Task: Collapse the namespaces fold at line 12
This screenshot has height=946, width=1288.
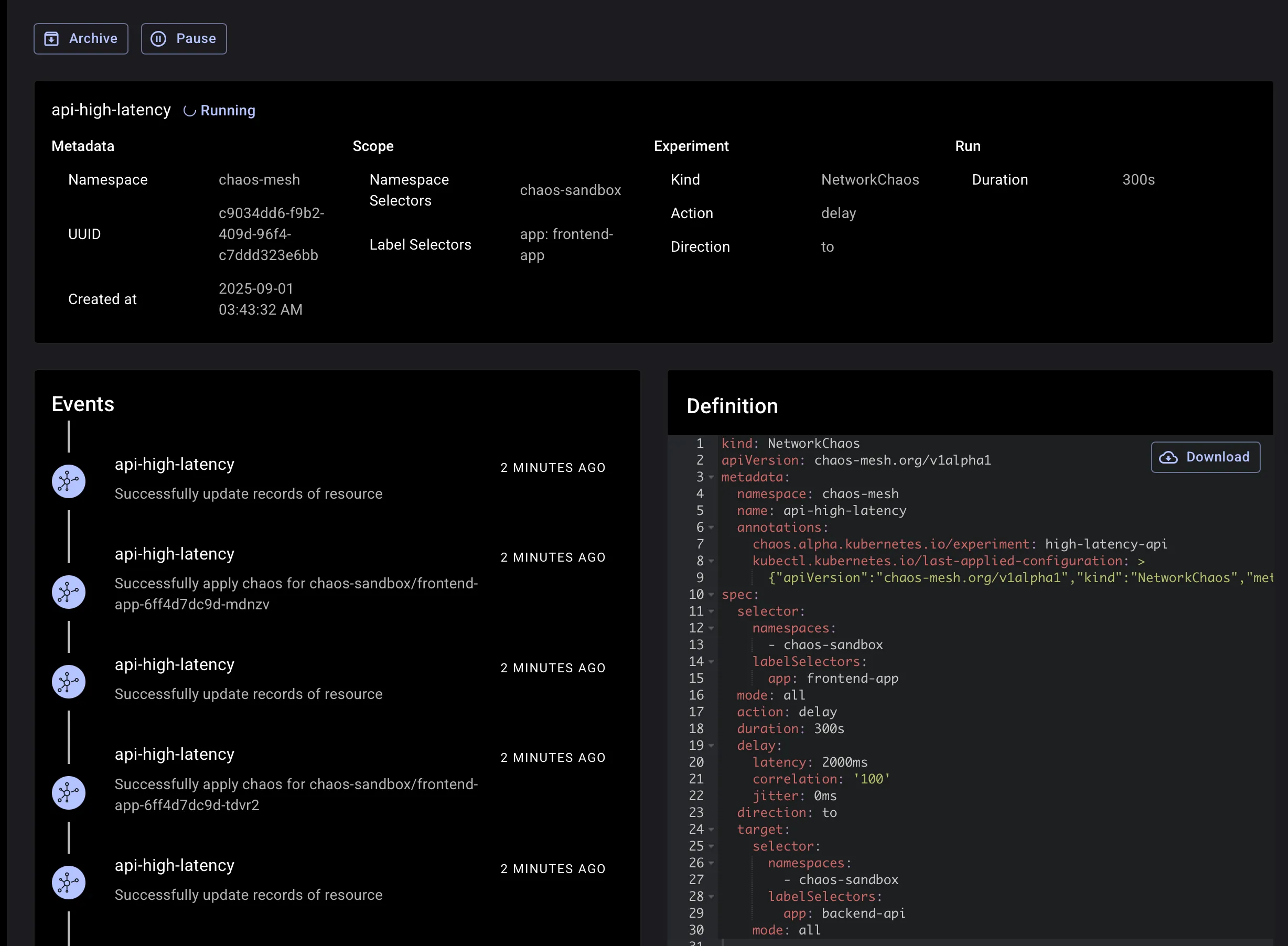Action: point(711,629)
